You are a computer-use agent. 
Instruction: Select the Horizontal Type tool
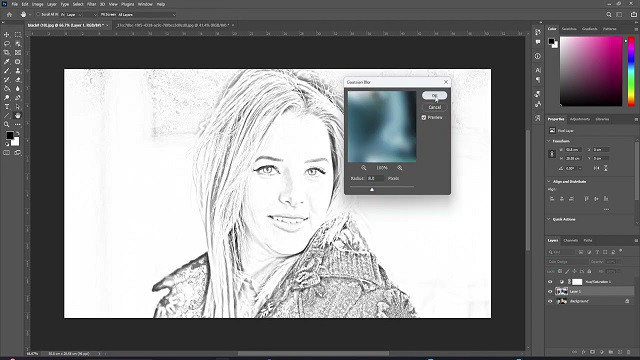tap(7, 107)
